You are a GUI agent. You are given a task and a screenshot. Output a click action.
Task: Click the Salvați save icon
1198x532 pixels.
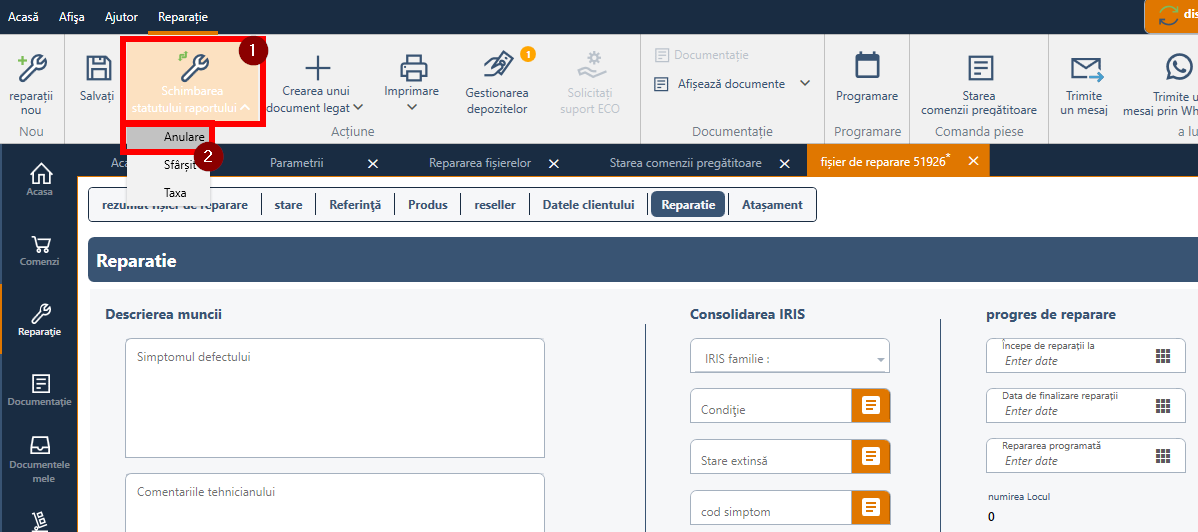pos(97,68)
